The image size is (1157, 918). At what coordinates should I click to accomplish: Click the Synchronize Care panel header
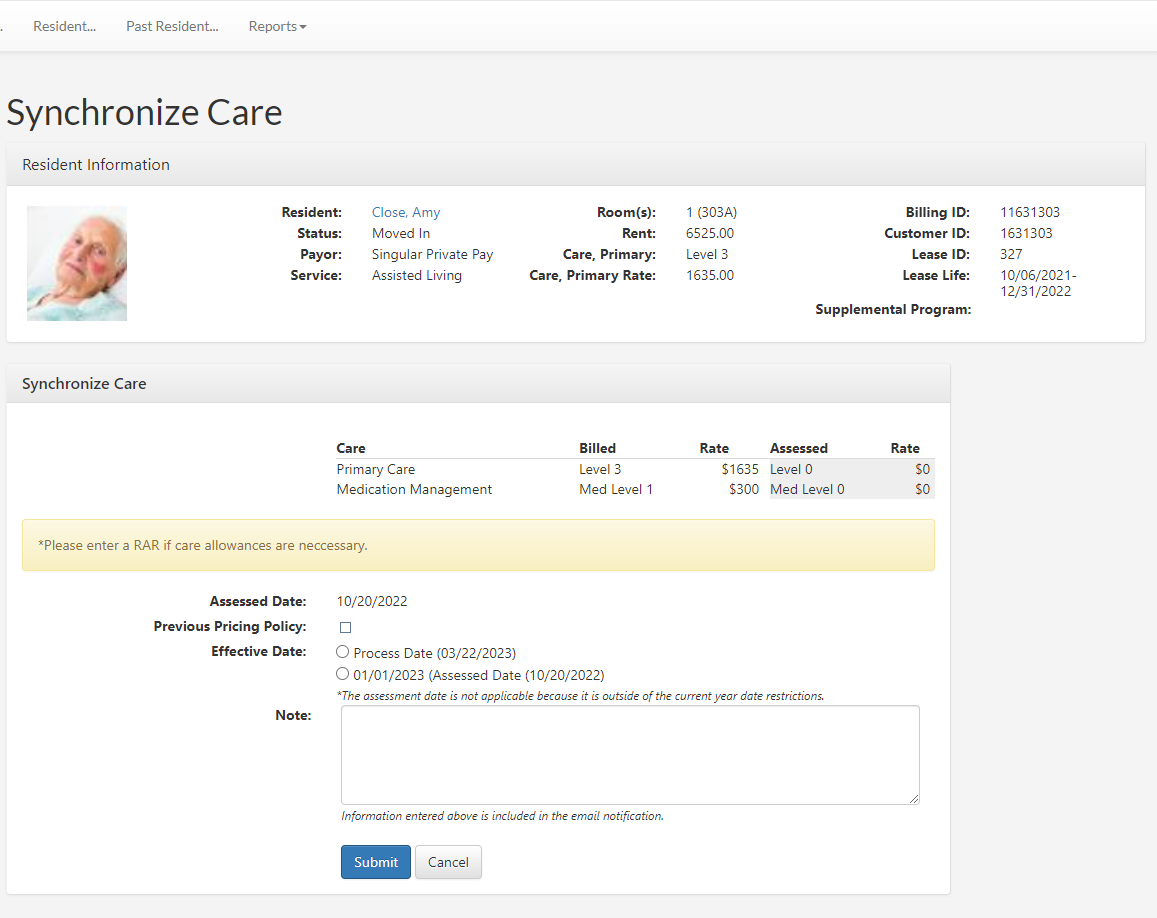point(85,383)
